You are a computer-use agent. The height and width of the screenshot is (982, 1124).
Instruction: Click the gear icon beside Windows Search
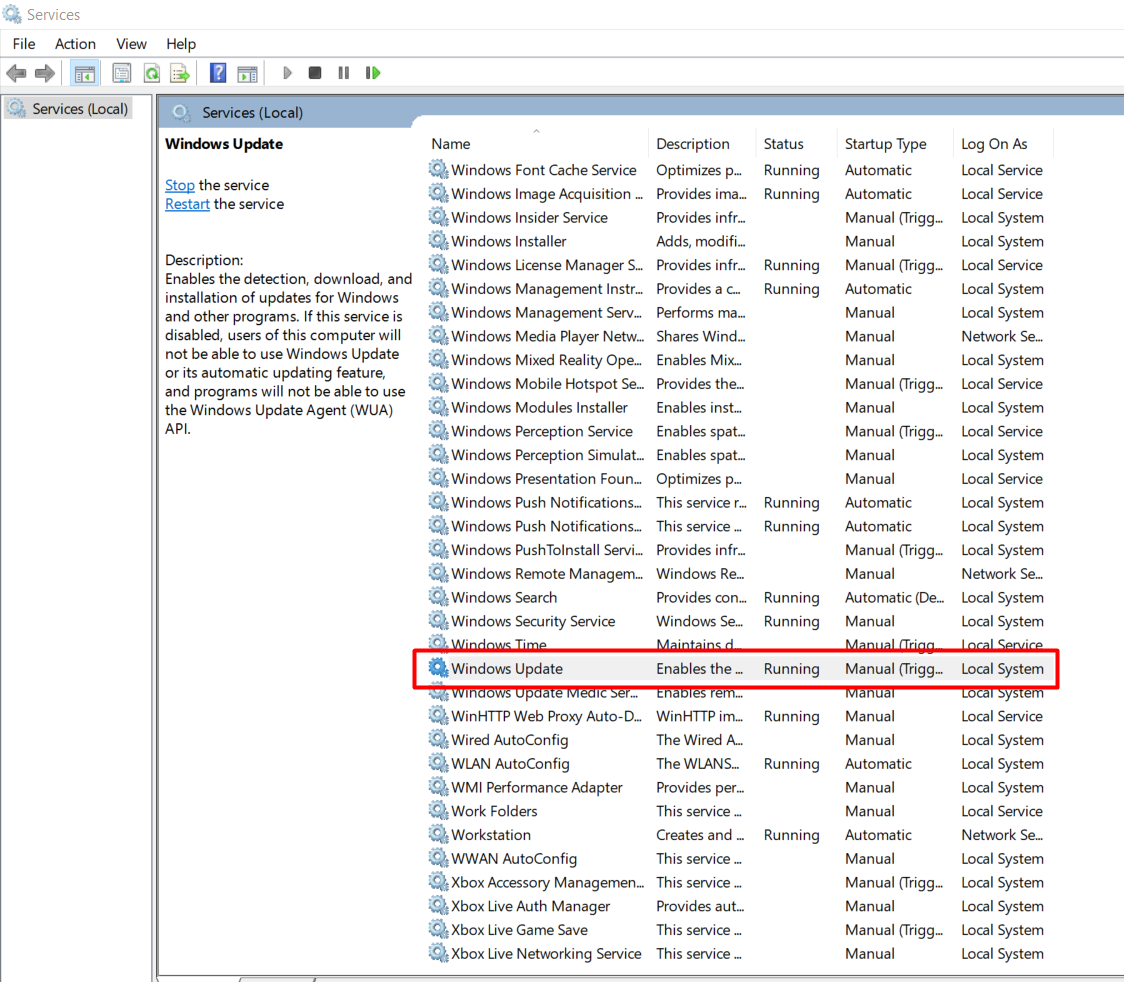click(438, 597)
